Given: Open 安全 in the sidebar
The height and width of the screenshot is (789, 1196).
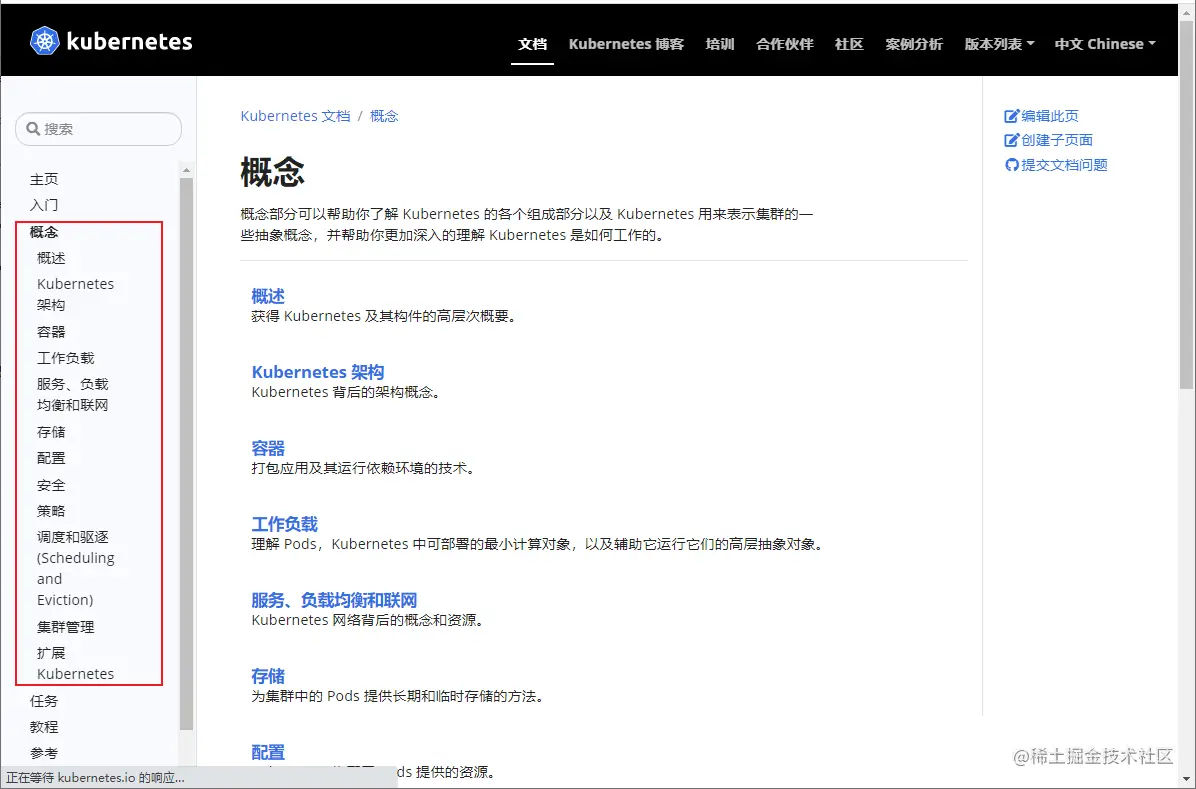Looking at the screenshot, I should pos(51,485).
